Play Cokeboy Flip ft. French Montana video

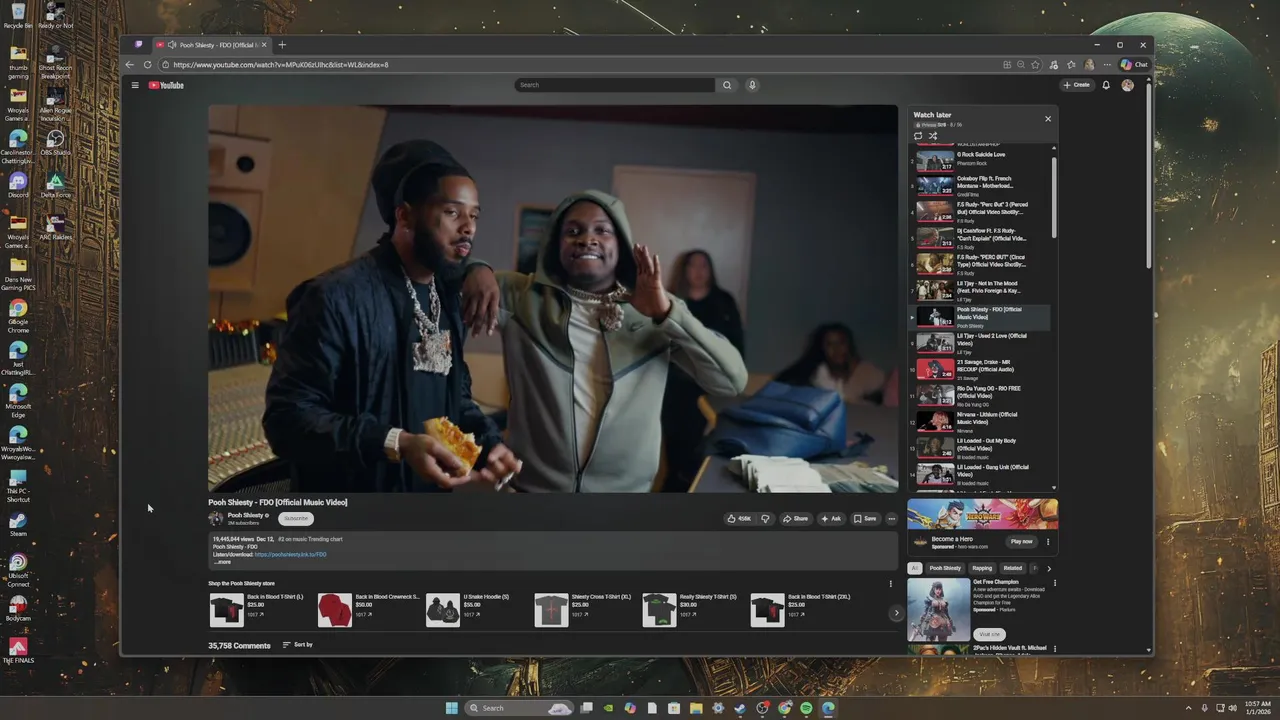pyautogui.click(x=982, y=184)
